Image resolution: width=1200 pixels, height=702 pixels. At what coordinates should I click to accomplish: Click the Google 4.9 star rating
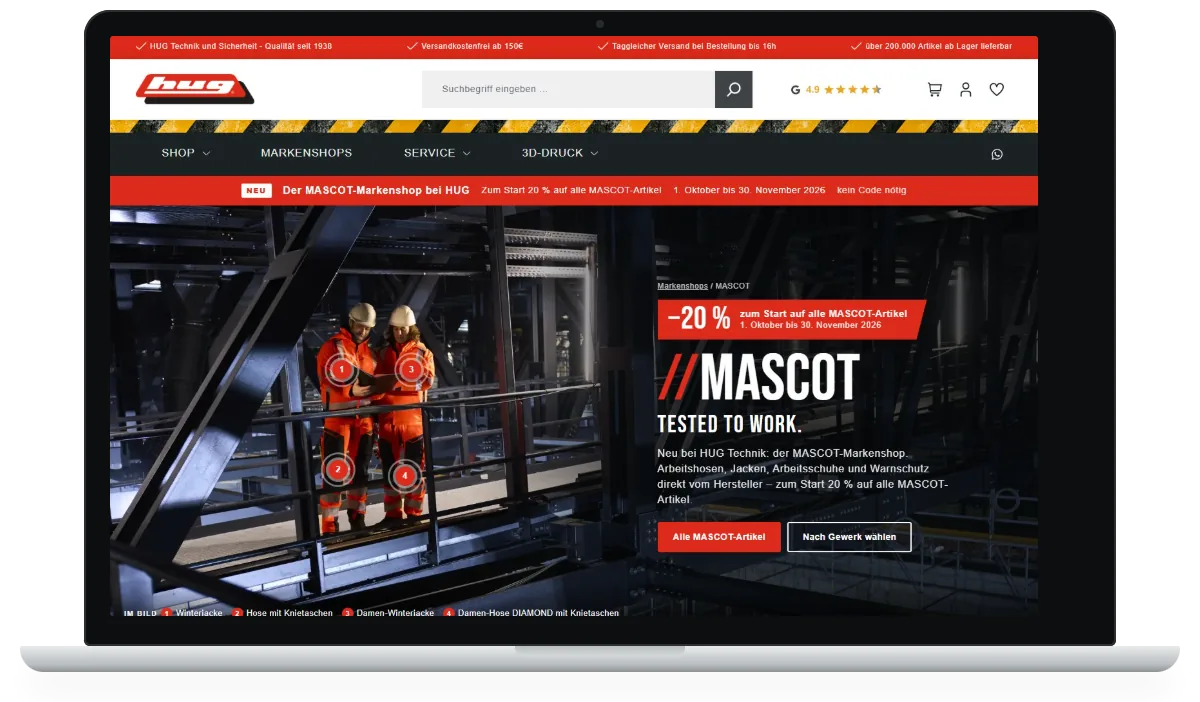coord(836,89)
